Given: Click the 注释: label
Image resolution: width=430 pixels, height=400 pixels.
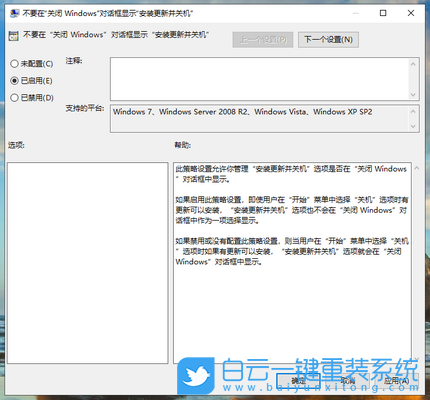Looking at the screenshot, I should coord(74,61).
